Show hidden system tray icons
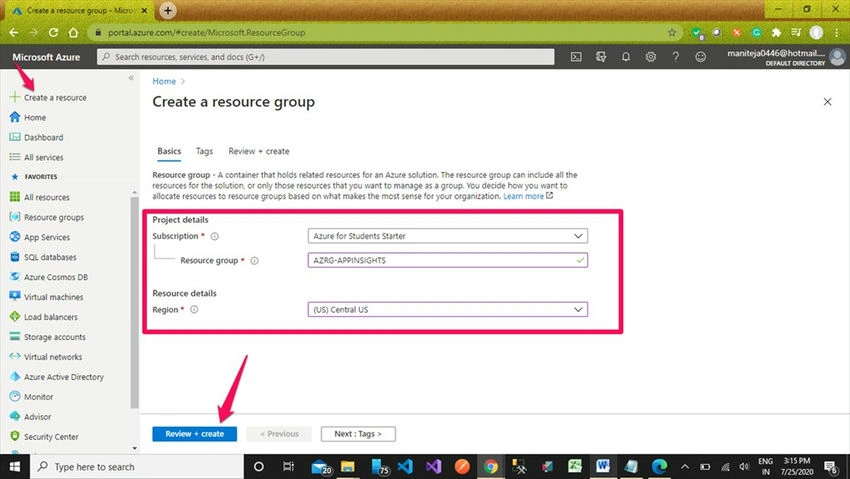The image size is (850, 479). (685, 467)
